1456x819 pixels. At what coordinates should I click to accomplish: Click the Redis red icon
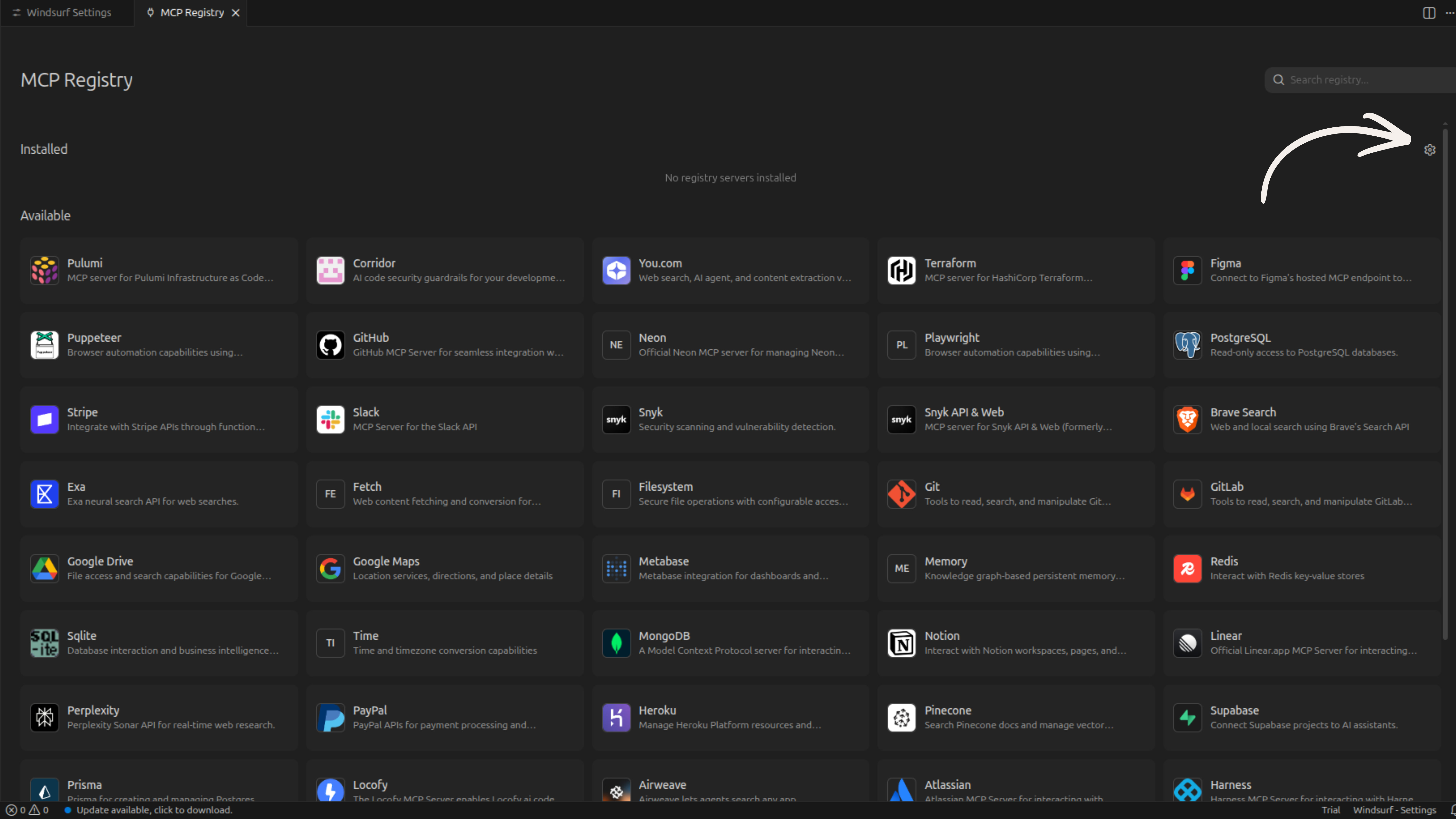[x=1188, y=569]
